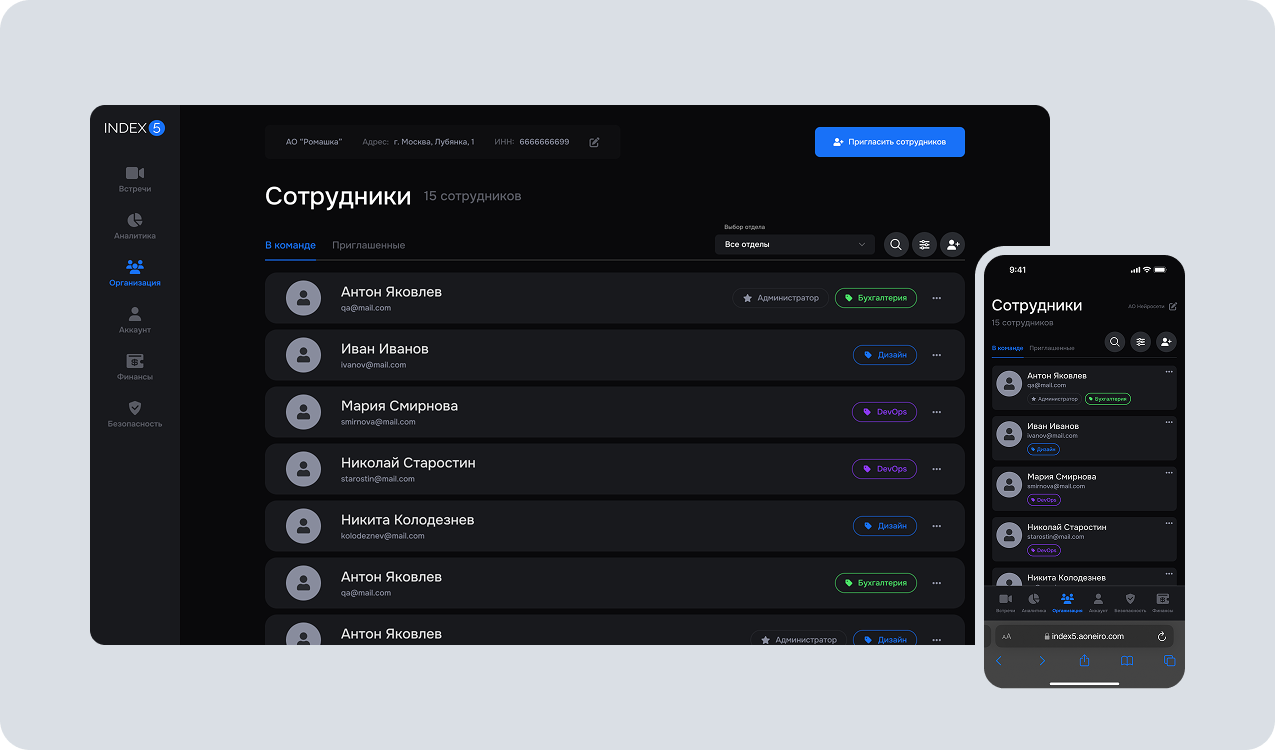Open Аналитика in the desktop sidebar
The image size is (1275, 750).
coord(135,226)
